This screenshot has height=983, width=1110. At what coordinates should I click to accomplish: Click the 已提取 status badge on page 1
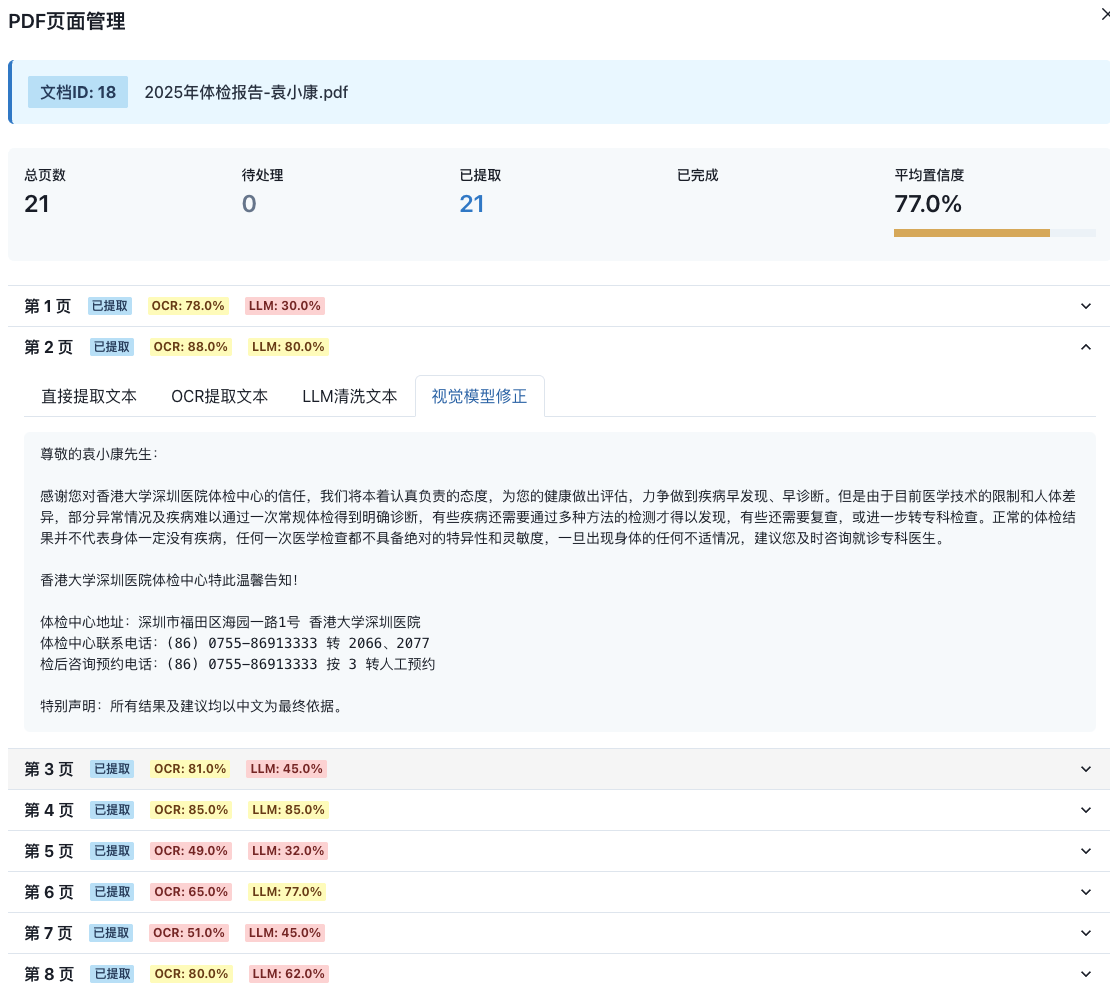tap(110, 306)
